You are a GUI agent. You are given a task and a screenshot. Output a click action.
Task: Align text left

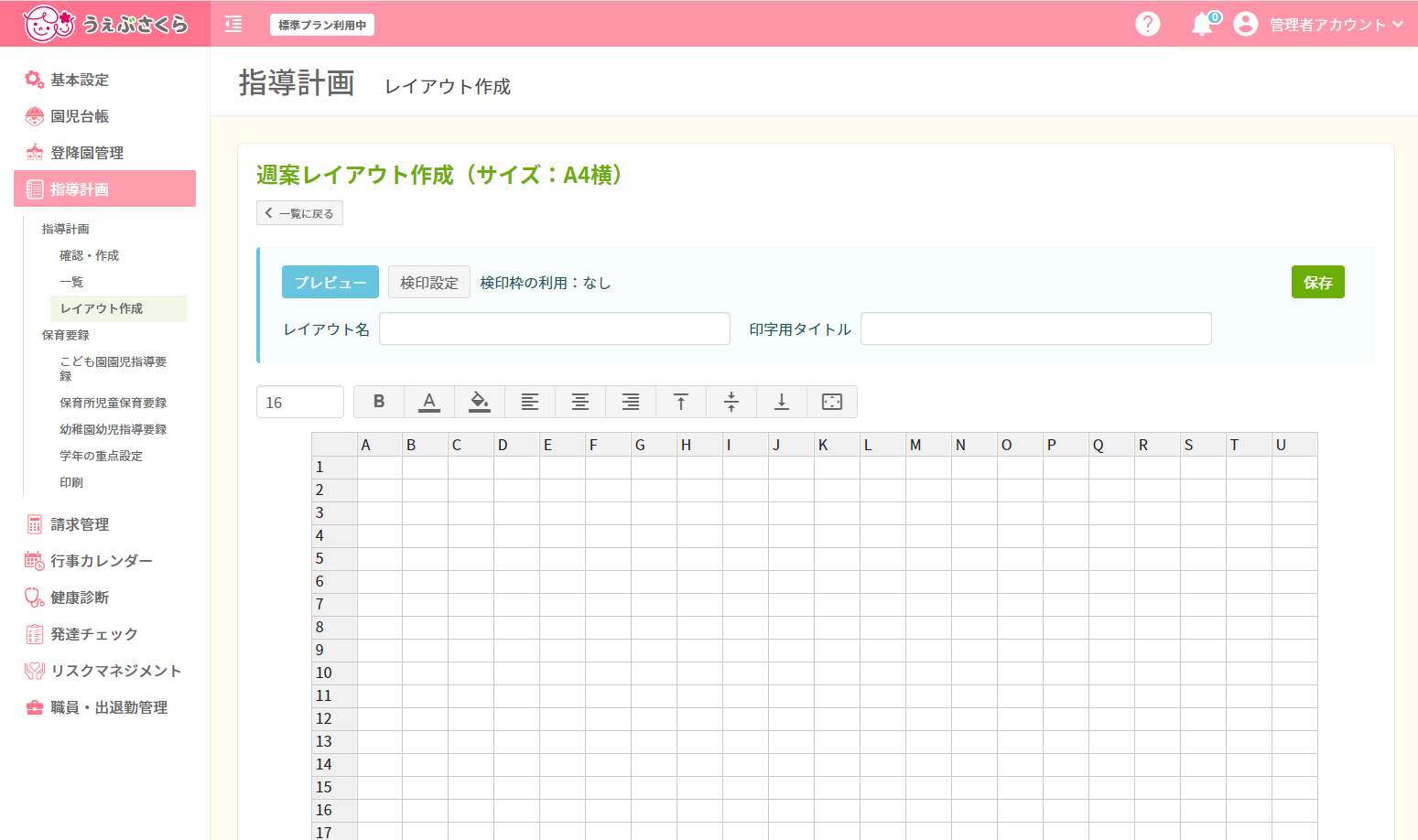pyautogui.click(x=530, y=402)
